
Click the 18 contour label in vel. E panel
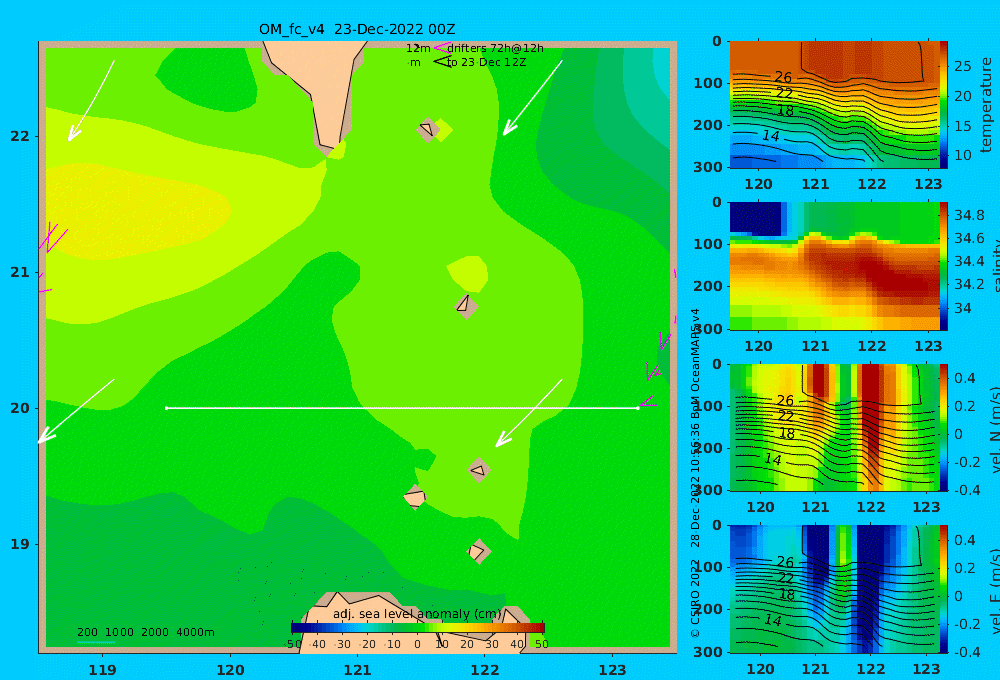787,595
